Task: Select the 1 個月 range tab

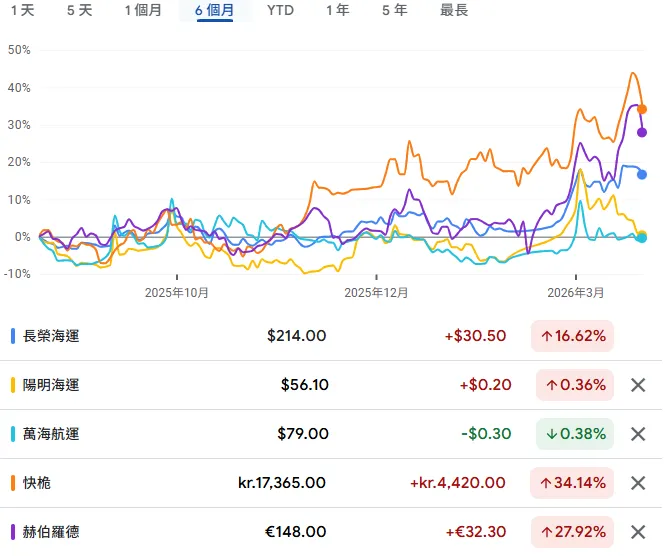Action: coord(143,10)
